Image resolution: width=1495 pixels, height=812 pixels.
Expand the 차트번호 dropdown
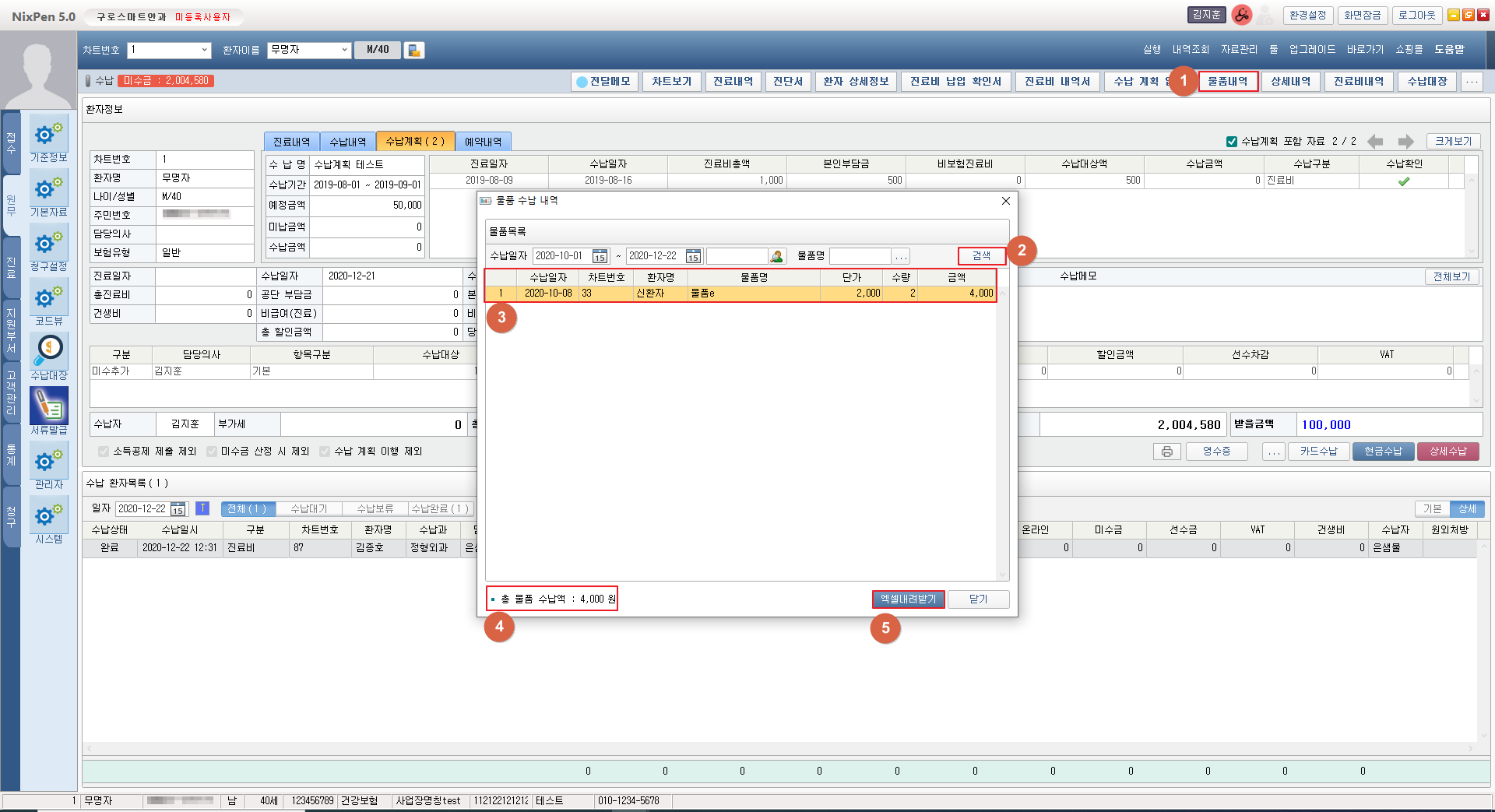pyautogui.click(x=205, y=50)
